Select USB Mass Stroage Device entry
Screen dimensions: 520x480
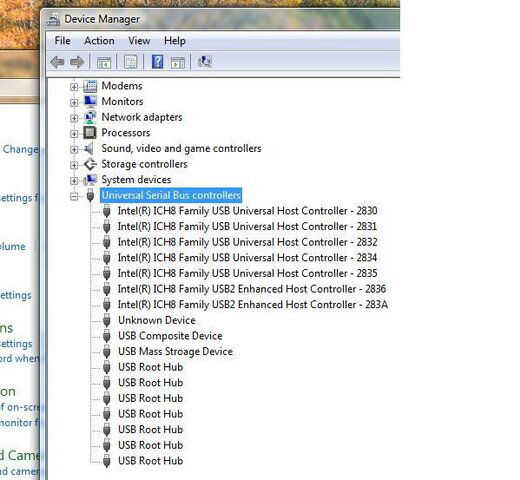click(175, 352)
